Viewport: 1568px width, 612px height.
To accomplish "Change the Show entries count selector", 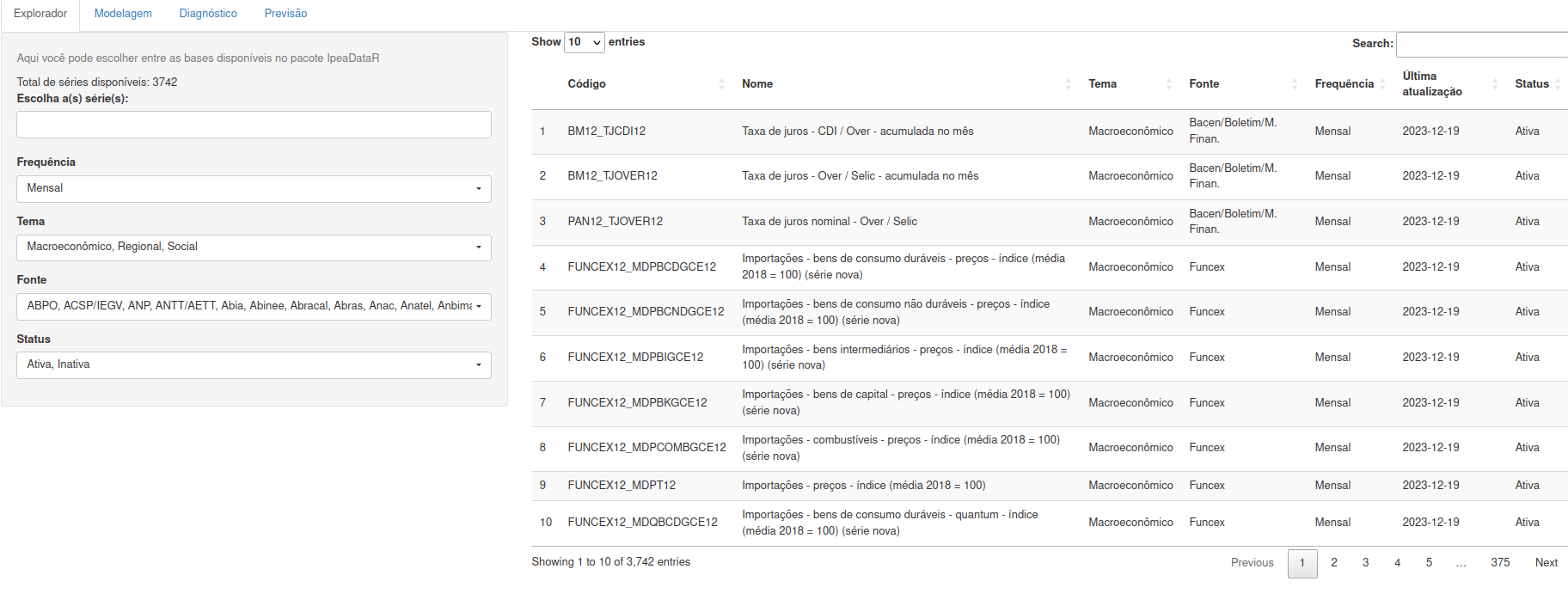I will coord(584,42).
